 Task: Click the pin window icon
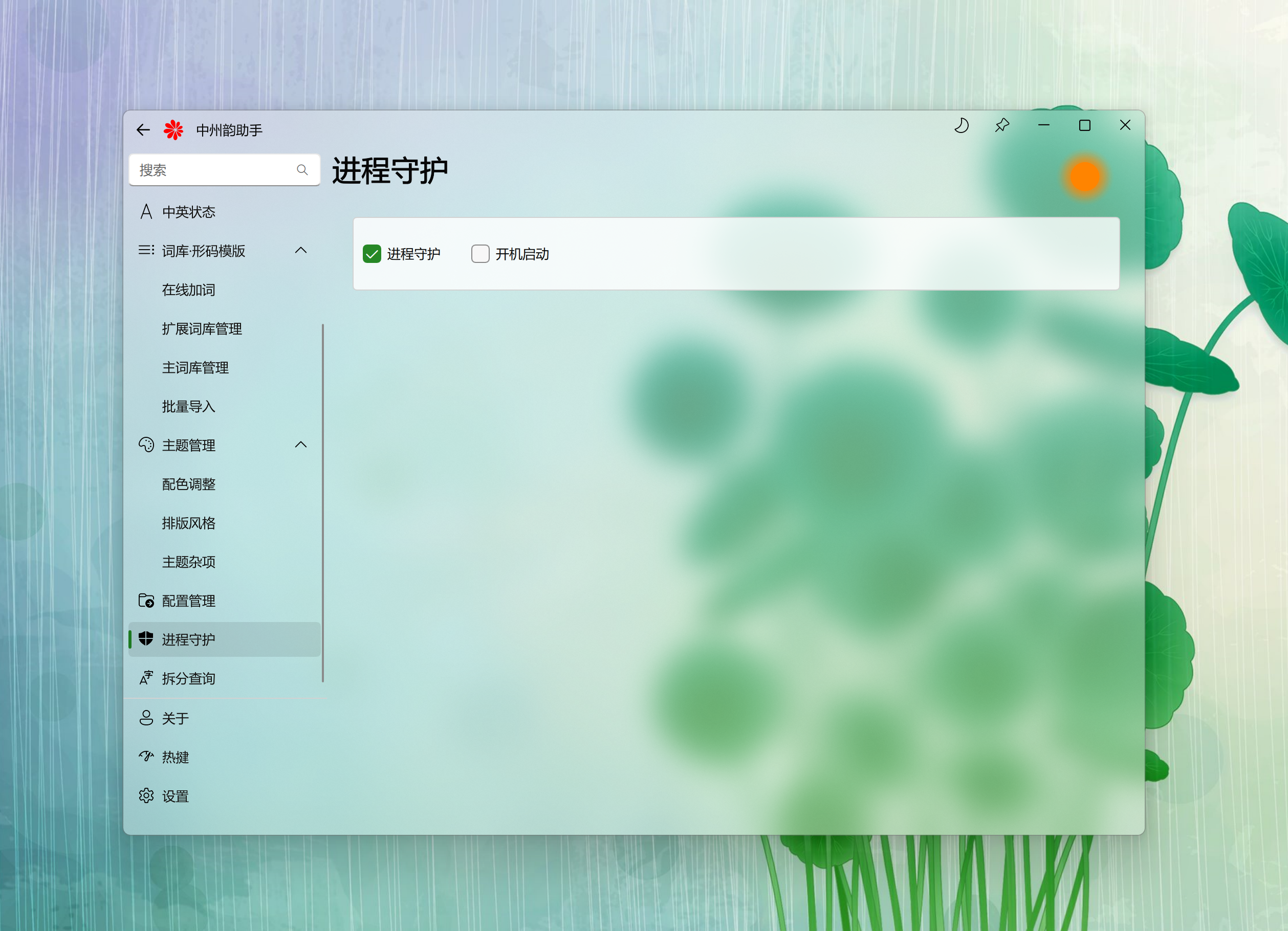1002,125
